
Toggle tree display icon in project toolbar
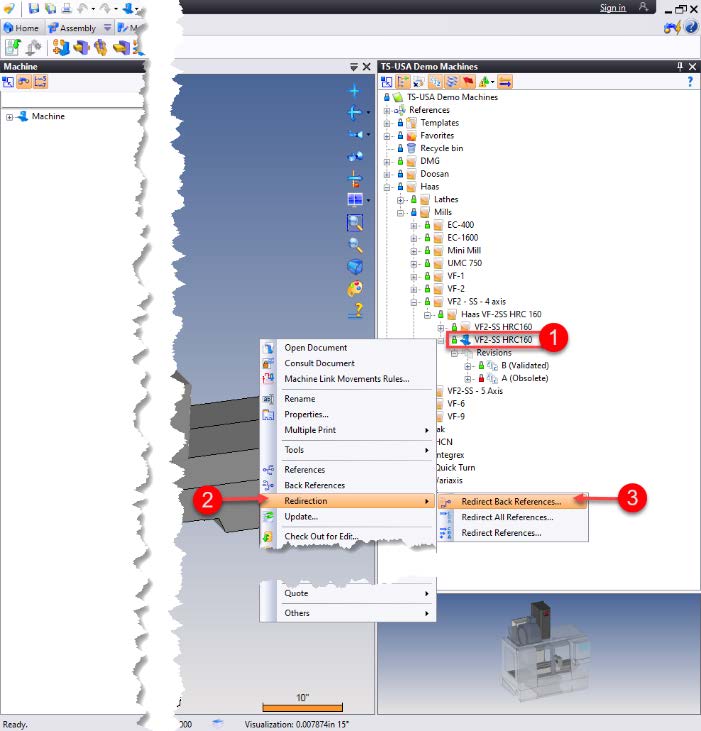pos(403,83)
